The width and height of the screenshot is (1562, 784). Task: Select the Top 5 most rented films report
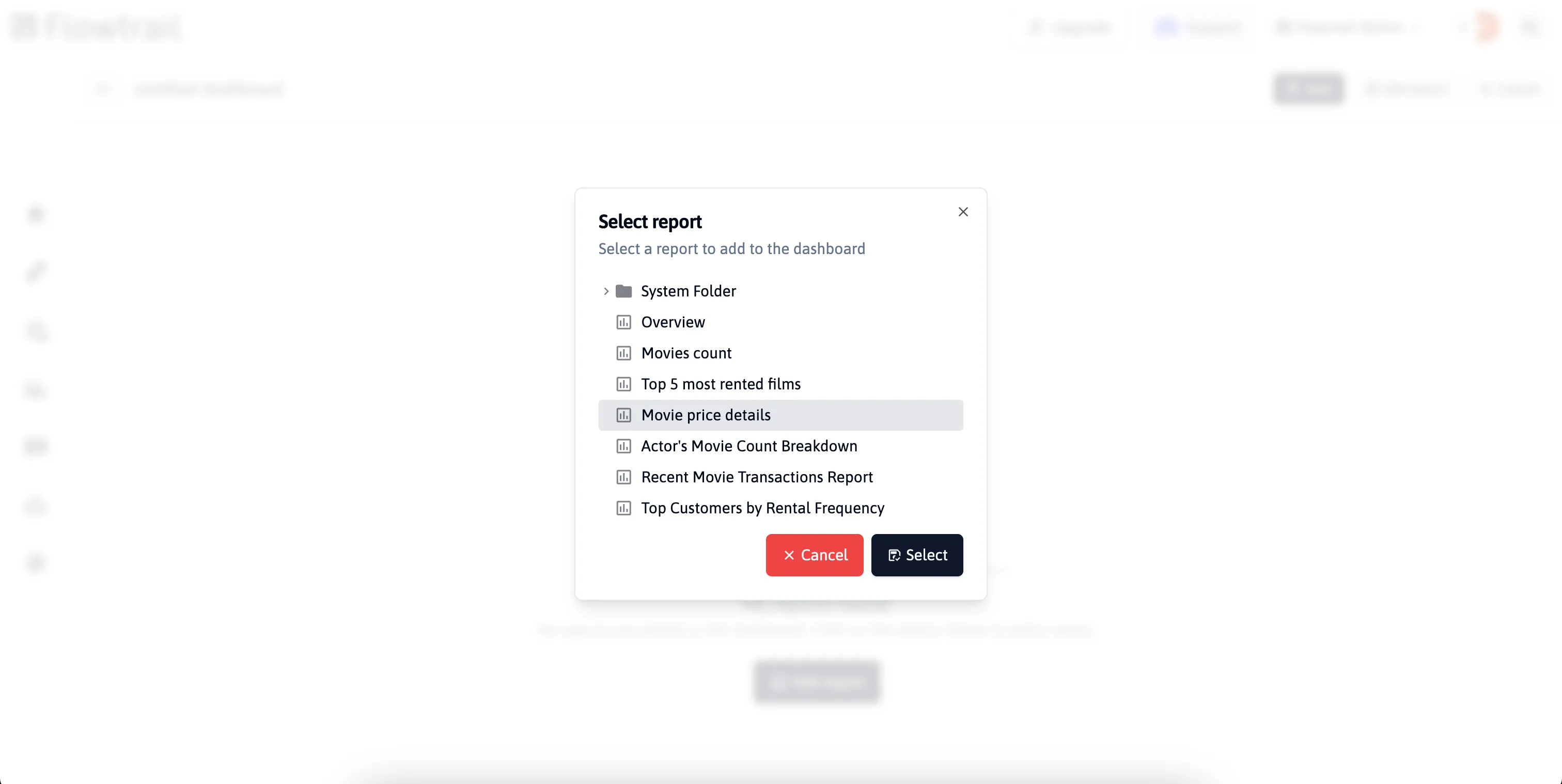[721, 383]
